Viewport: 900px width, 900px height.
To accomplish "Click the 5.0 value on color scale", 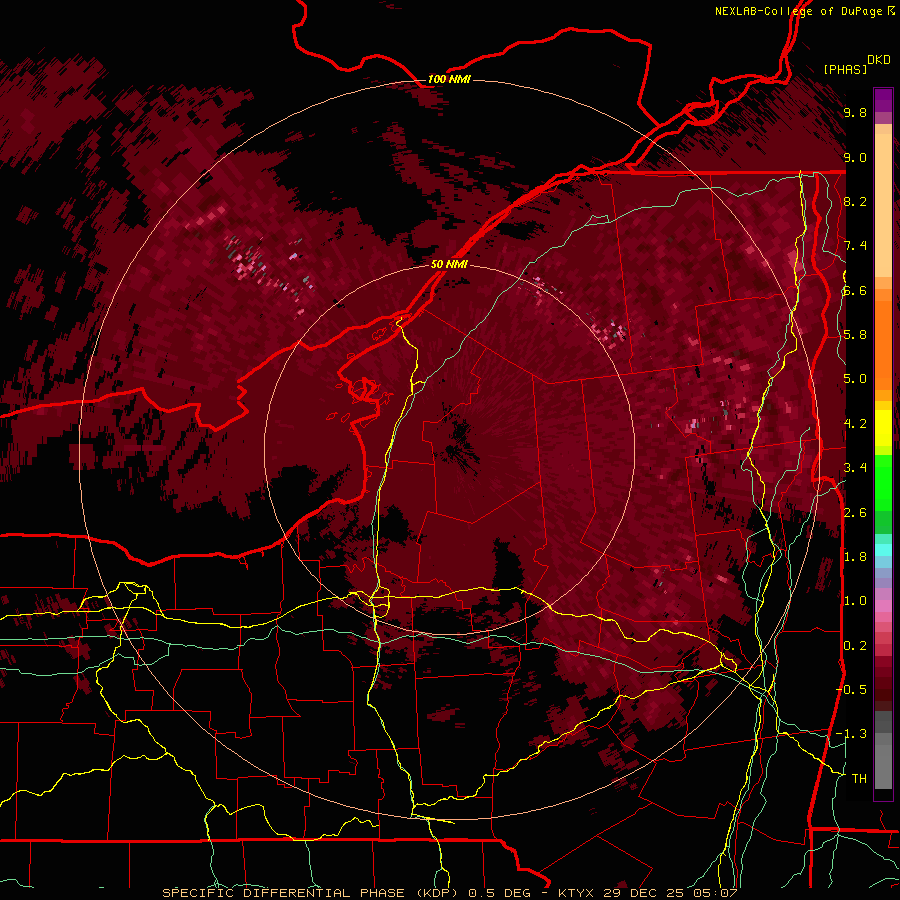I will pos(855,379).
